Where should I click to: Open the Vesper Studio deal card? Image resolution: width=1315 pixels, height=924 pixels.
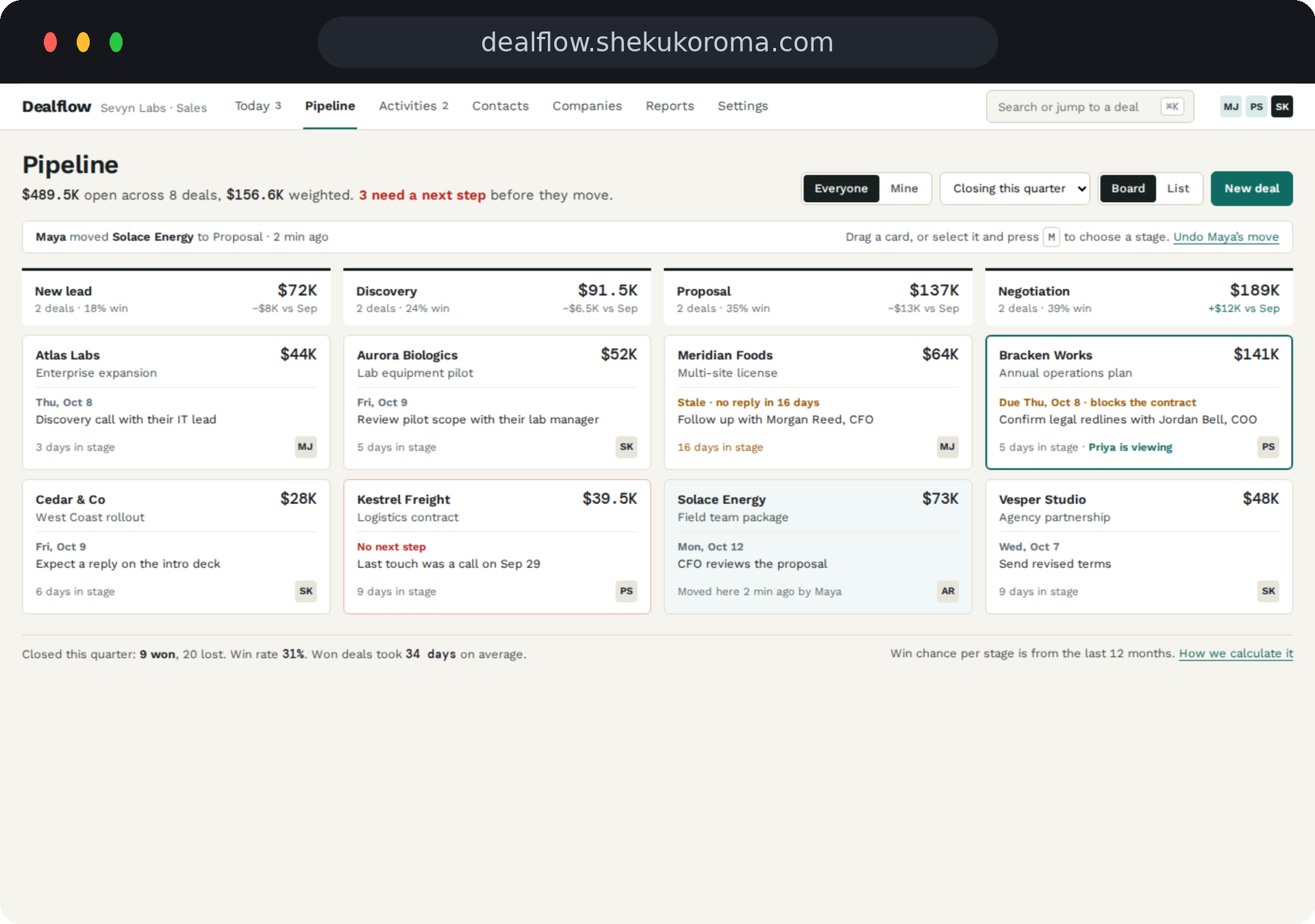click(x=1139, y=547)
